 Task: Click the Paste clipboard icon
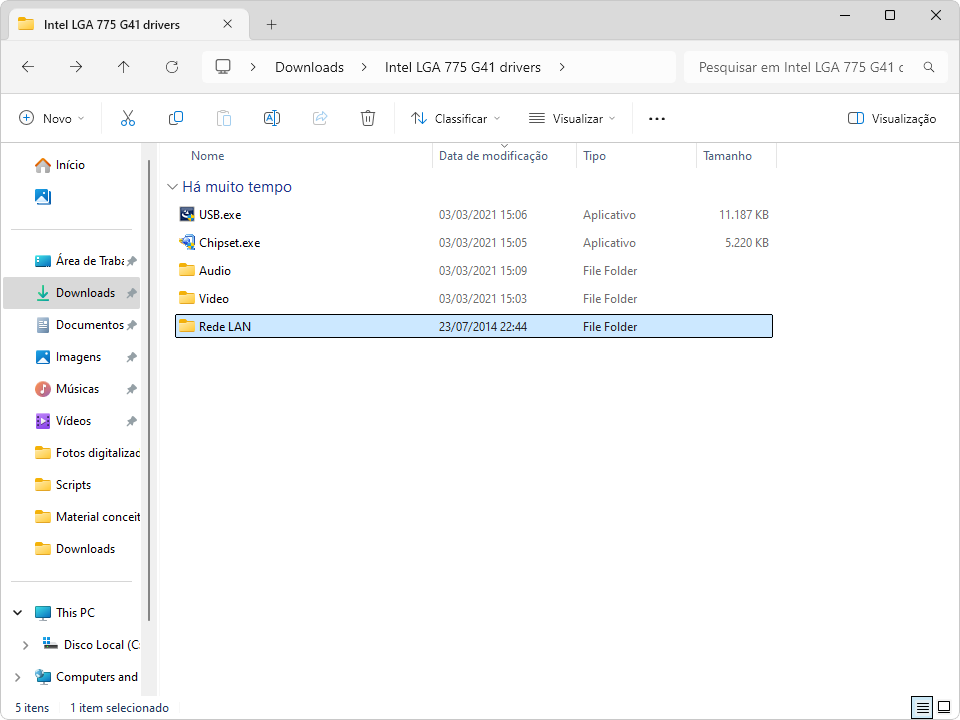click(x=223, y=118)
